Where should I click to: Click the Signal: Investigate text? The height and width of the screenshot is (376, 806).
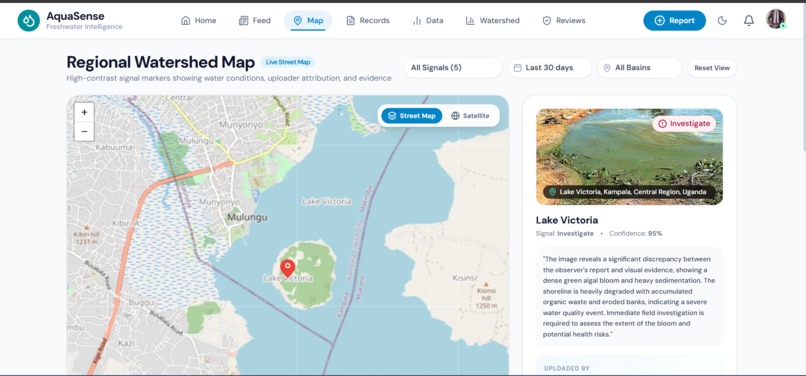point(564,234)
